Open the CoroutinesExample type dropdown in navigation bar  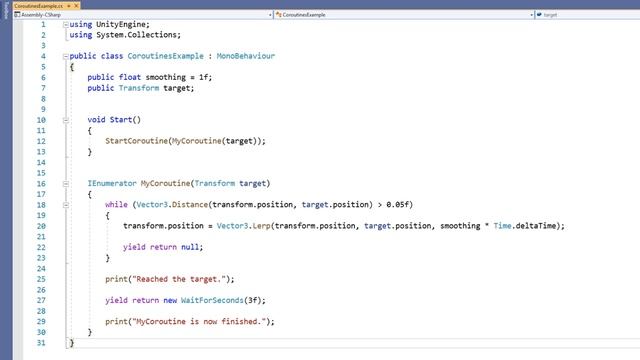click(x=404, y=15)
